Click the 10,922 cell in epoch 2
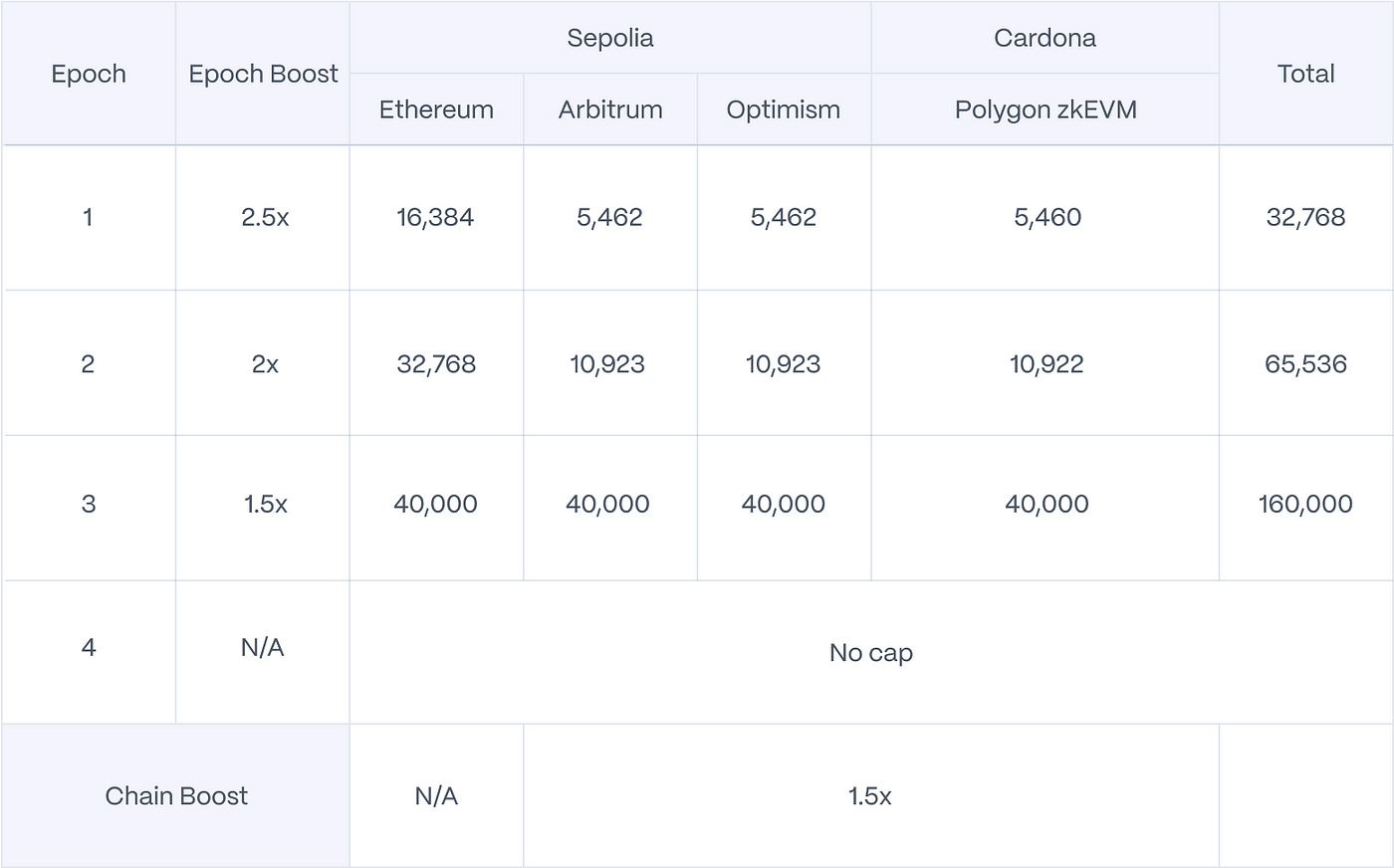The height and width of the screenshot is (868, 1394). point(1045,363)
